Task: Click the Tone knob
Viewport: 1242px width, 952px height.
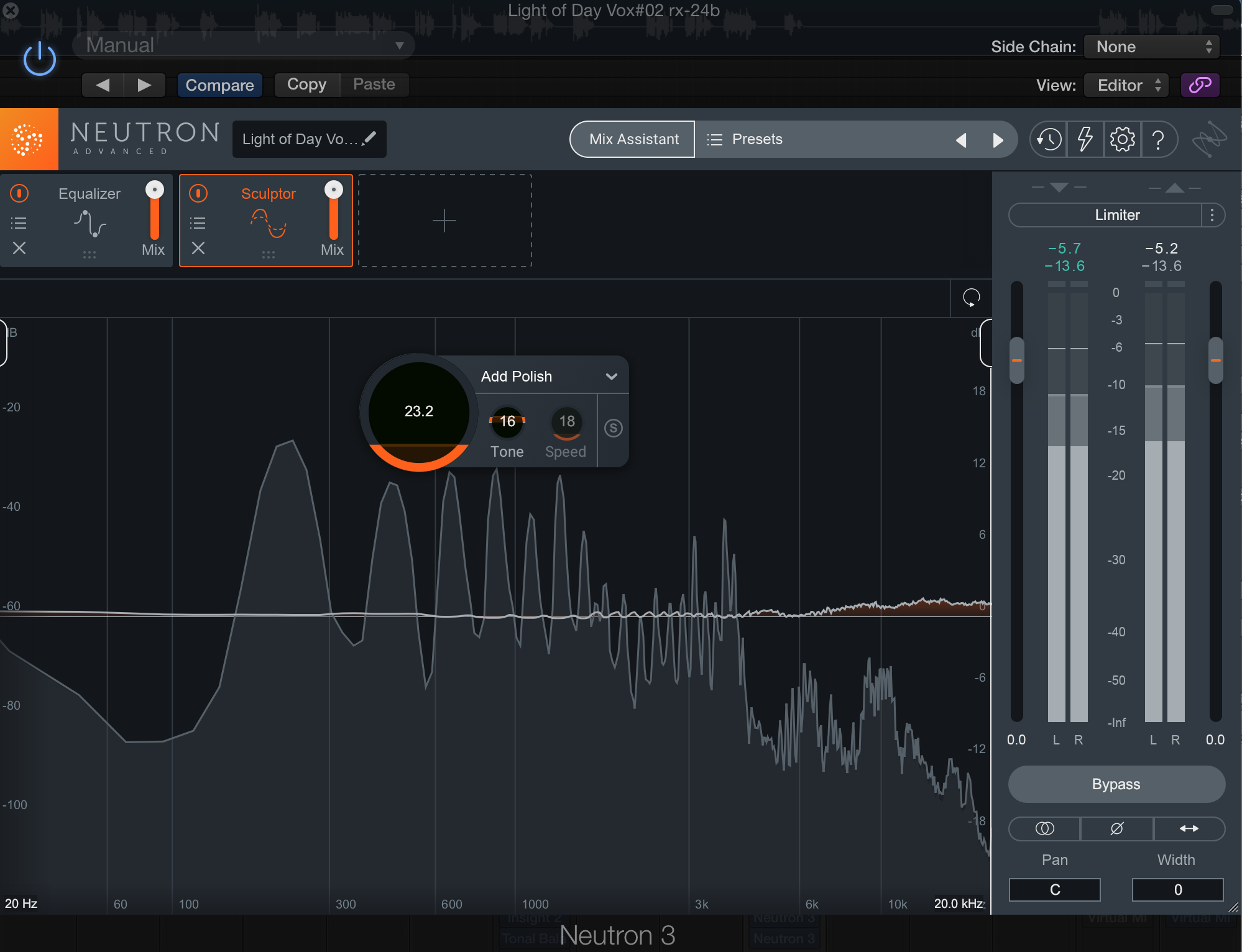Action: pyautogui.click(x=507, y=422)
